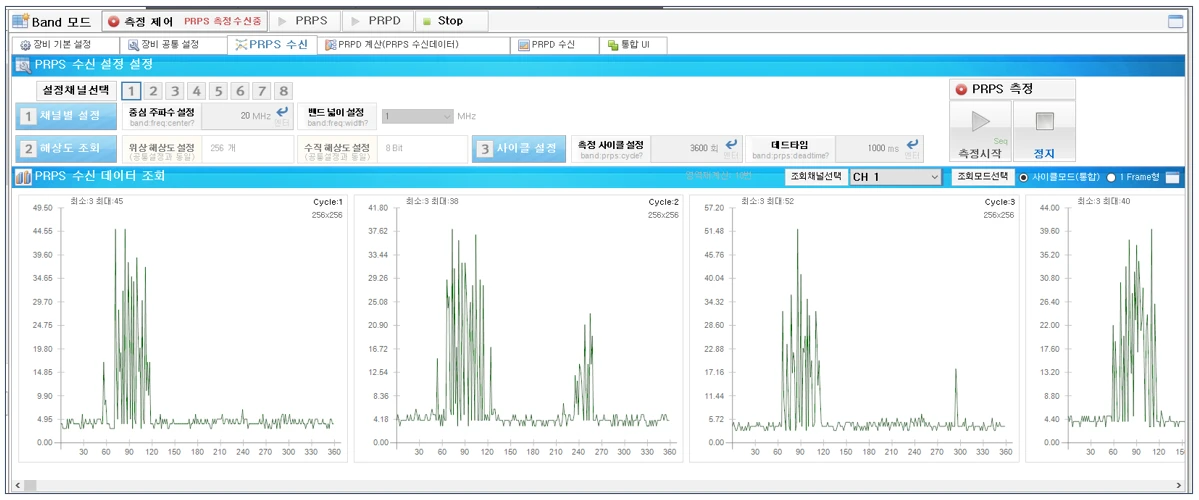Select channel 8 in 설정채널선택
The height and width of the screenshot is (500, 1199).
[284, 92]
